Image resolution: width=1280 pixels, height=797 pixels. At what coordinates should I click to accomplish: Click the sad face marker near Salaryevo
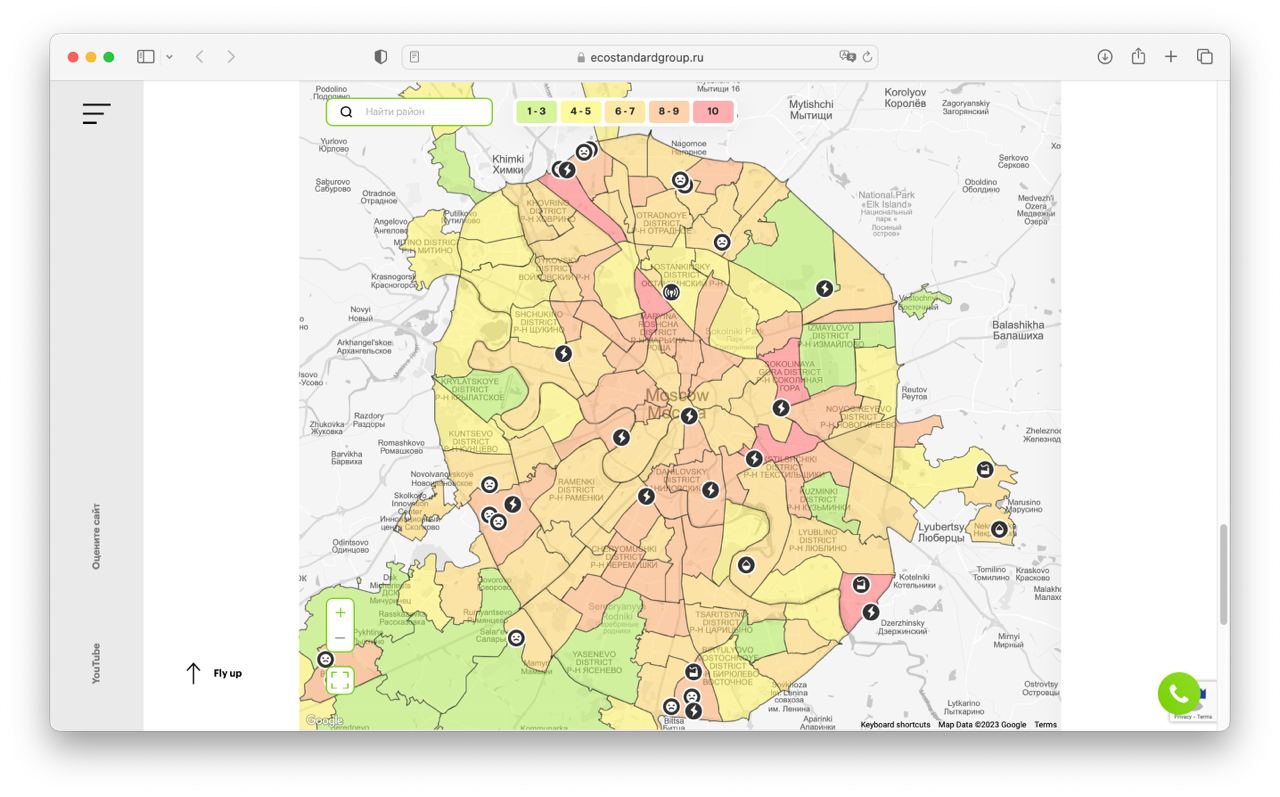(x=516, y=638)
